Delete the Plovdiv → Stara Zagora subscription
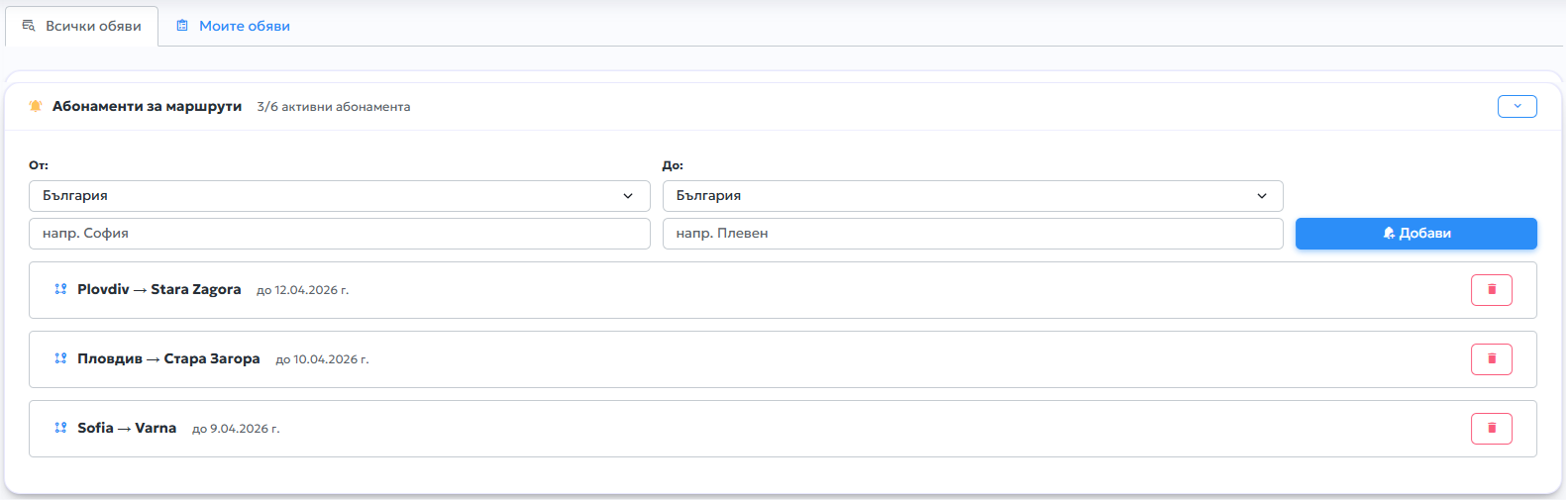 1492,290
